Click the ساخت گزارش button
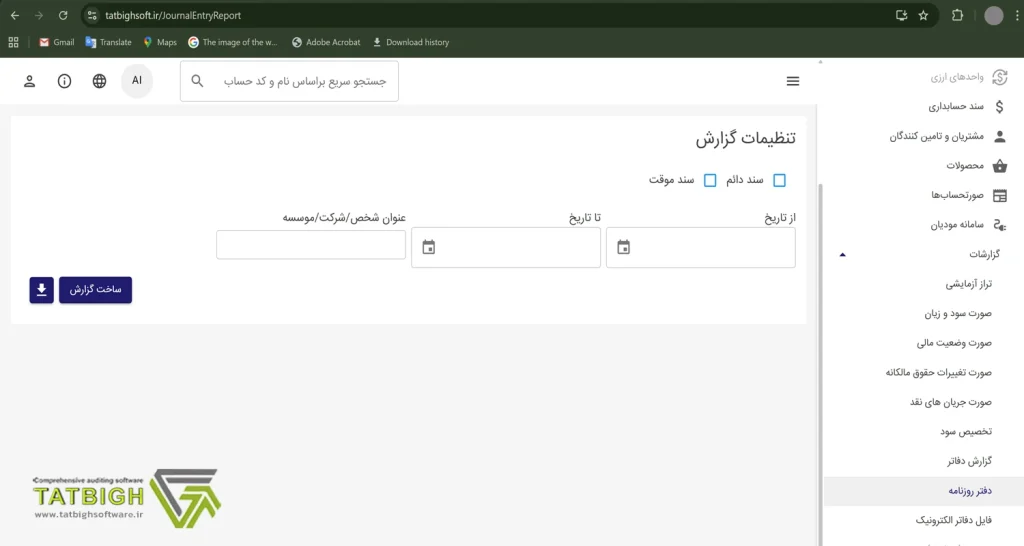 (95, 290)
